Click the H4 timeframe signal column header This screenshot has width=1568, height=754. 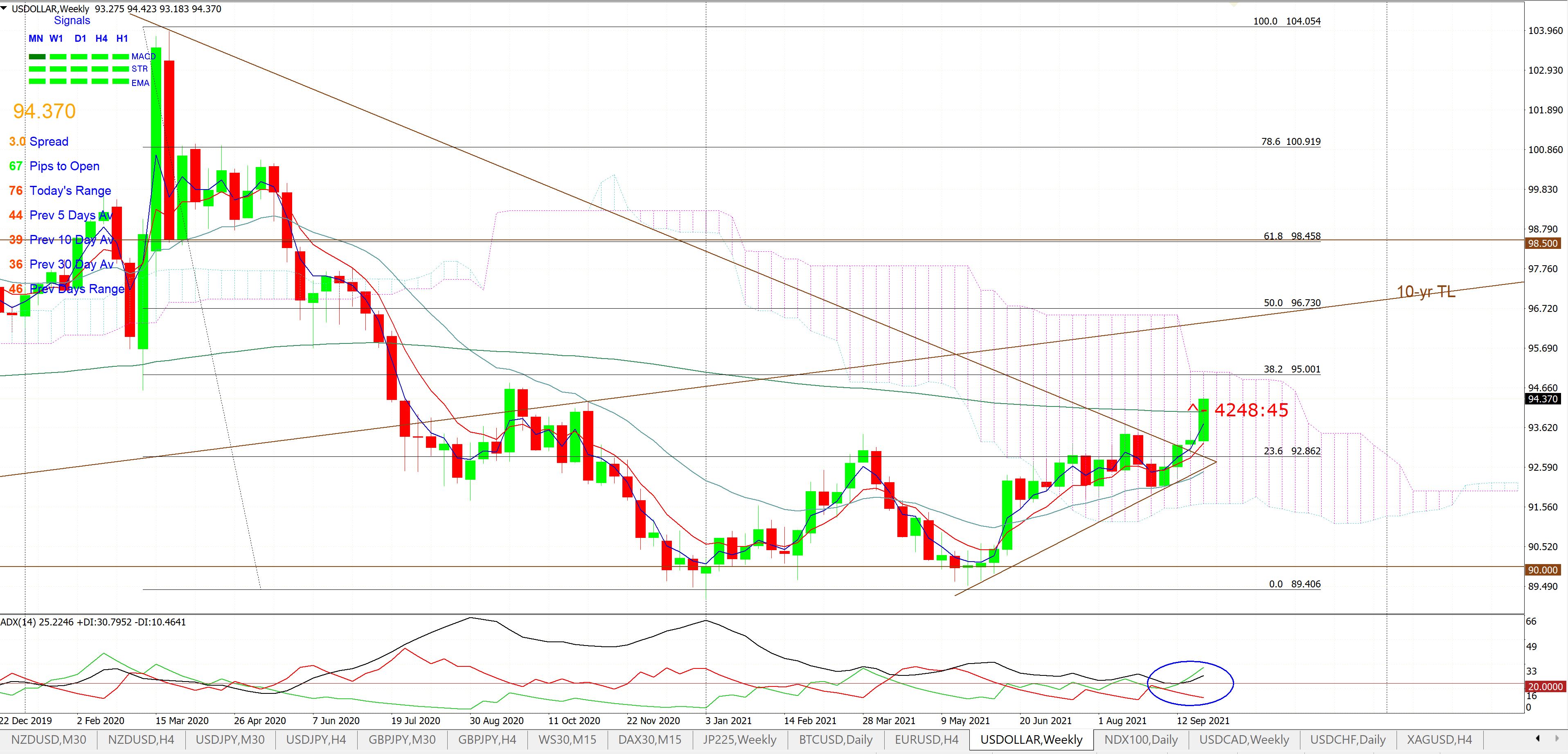(101, 38)
